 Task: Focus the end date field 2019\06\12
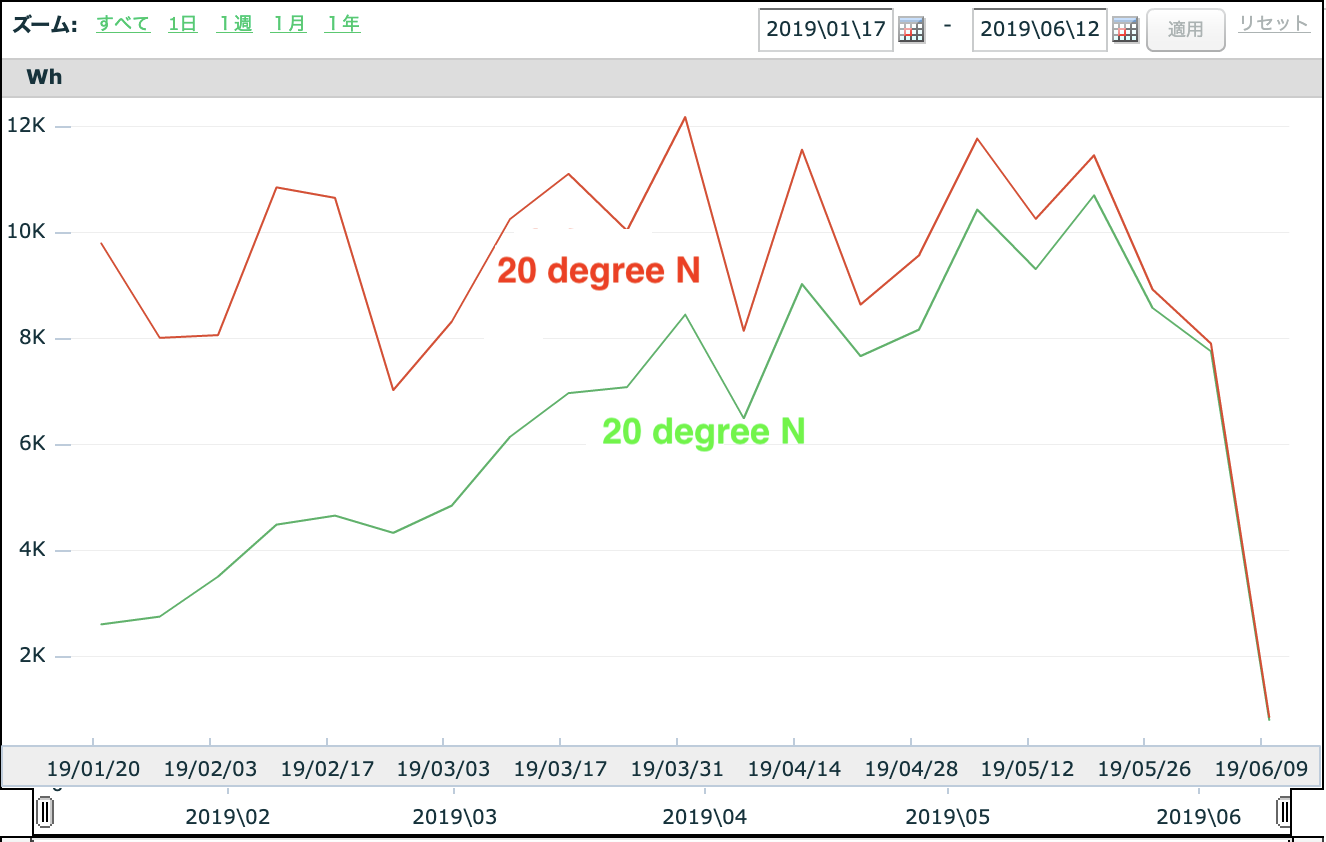point(1039,30)
